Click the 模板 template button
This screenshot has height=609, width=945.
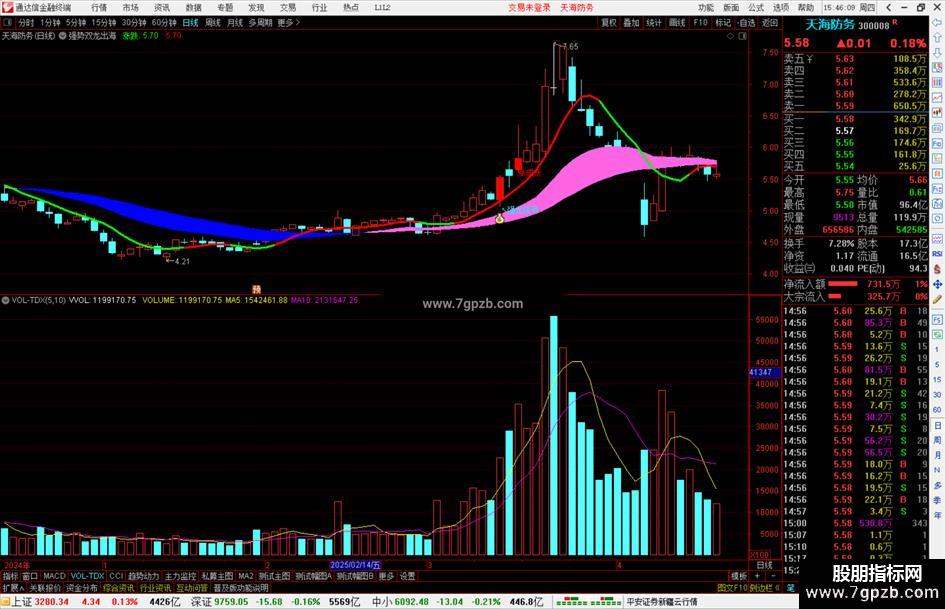pyautogui.click(x=739, y=576)
